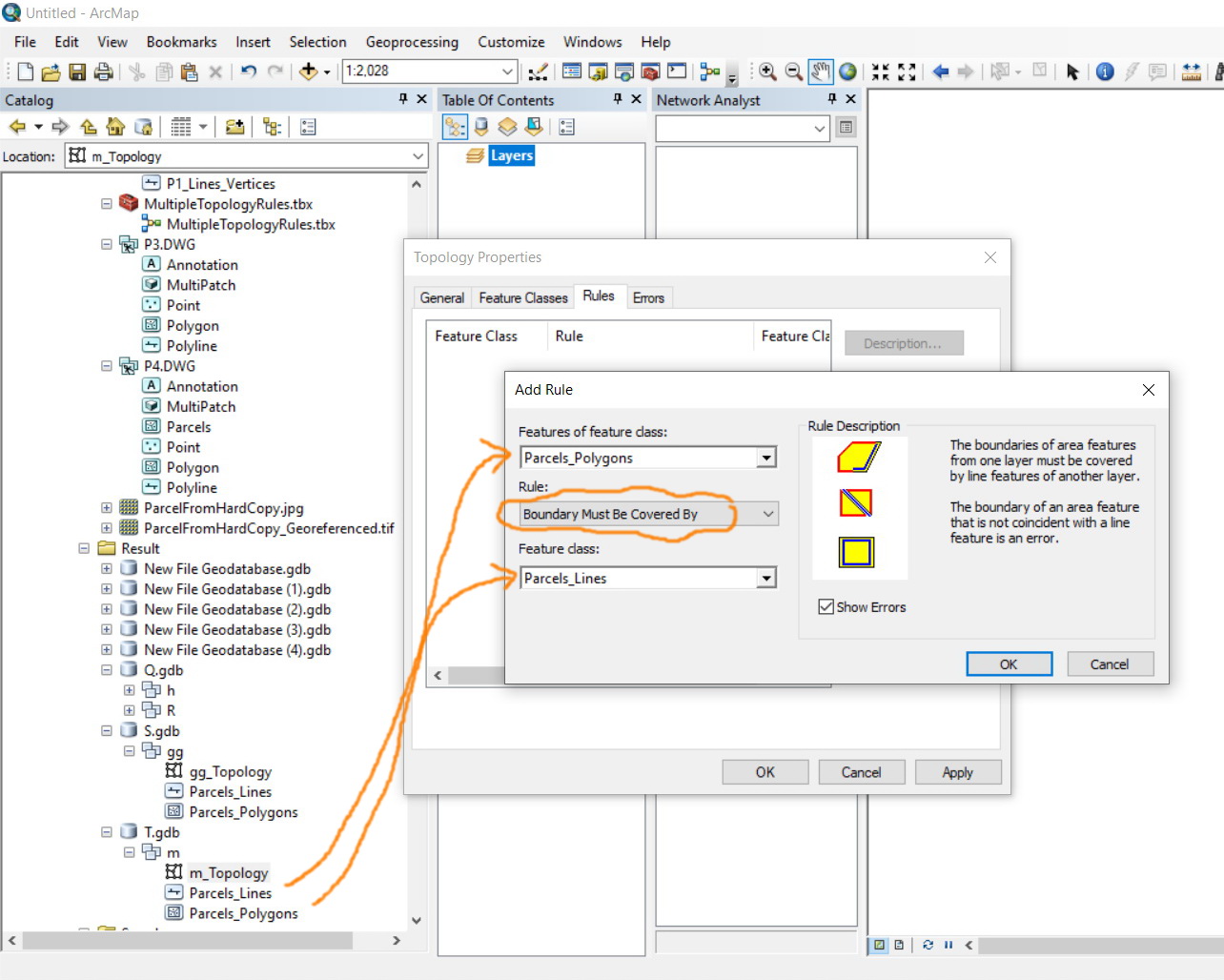Image resolution: width=1224 pixels, height=980 pixels.
Task: Cancel the Add Rule dialog
Action: click(1110, 664)
